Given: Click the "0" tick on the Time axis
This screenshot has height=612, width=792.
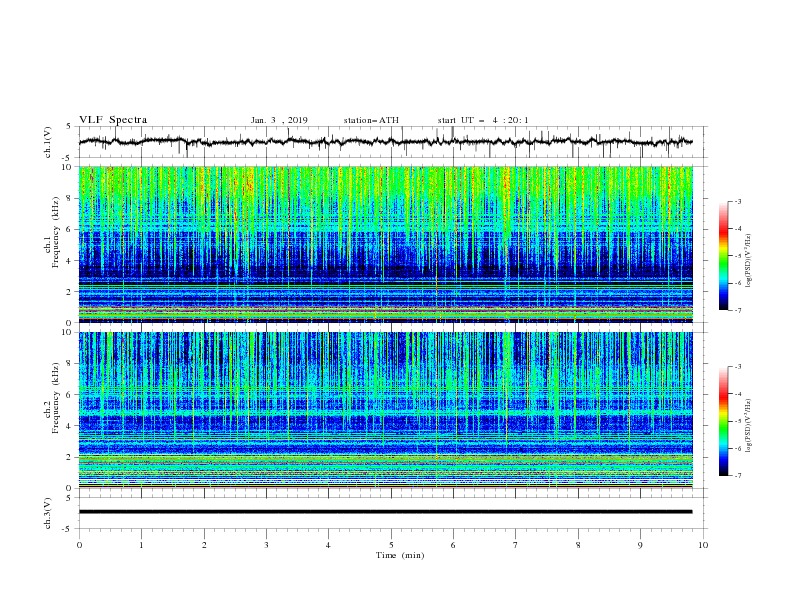Looking at the screenshot, I should coord(79,545).
